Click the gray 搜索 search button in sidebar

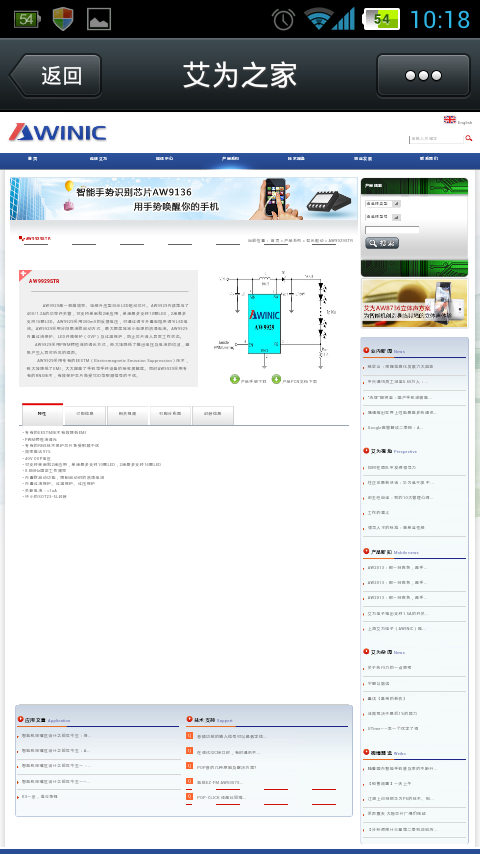click(x=382, y=243)
